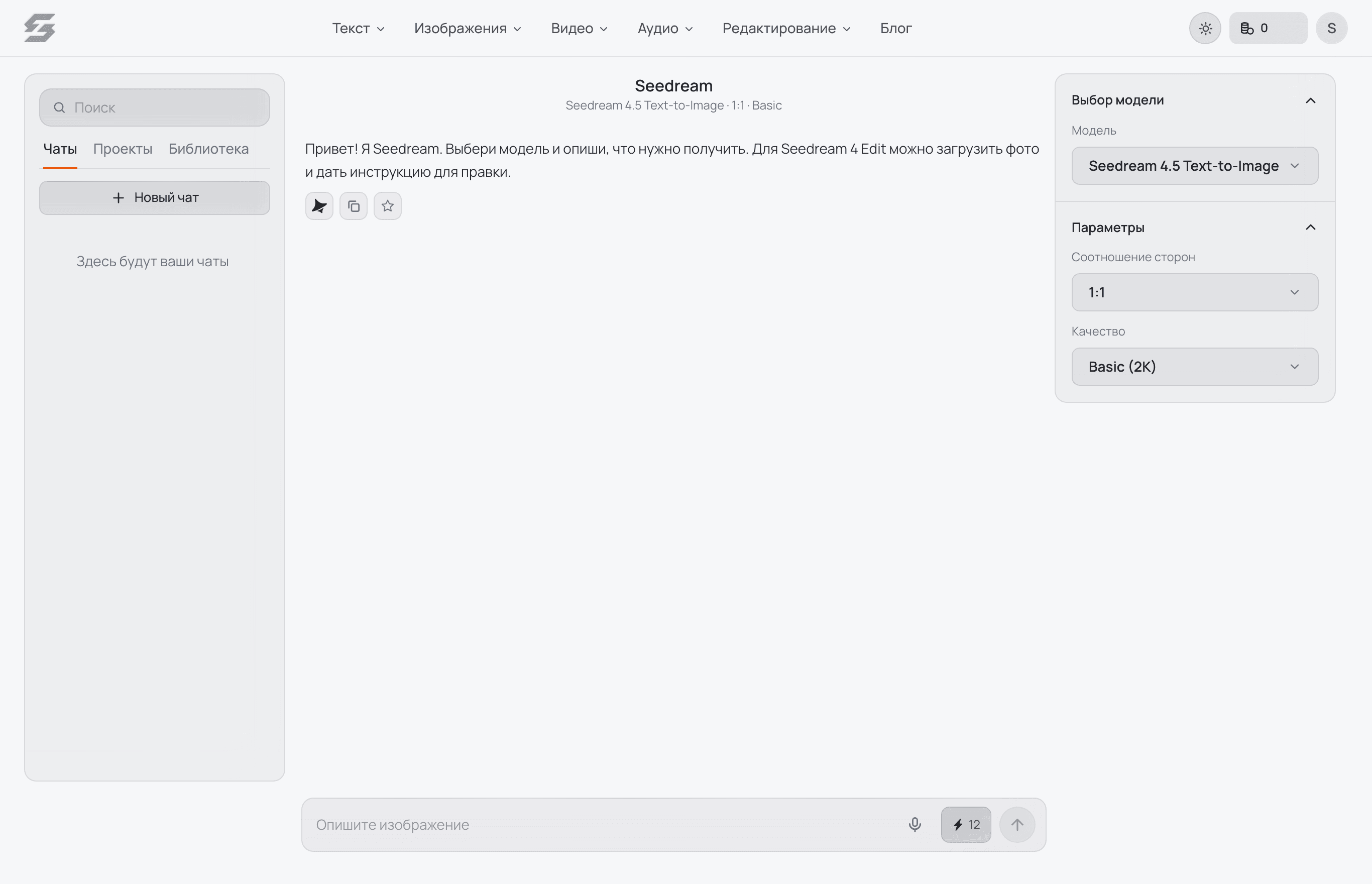Click the magnifier icon in search
1372x884 pixels.
click(59, 107)
